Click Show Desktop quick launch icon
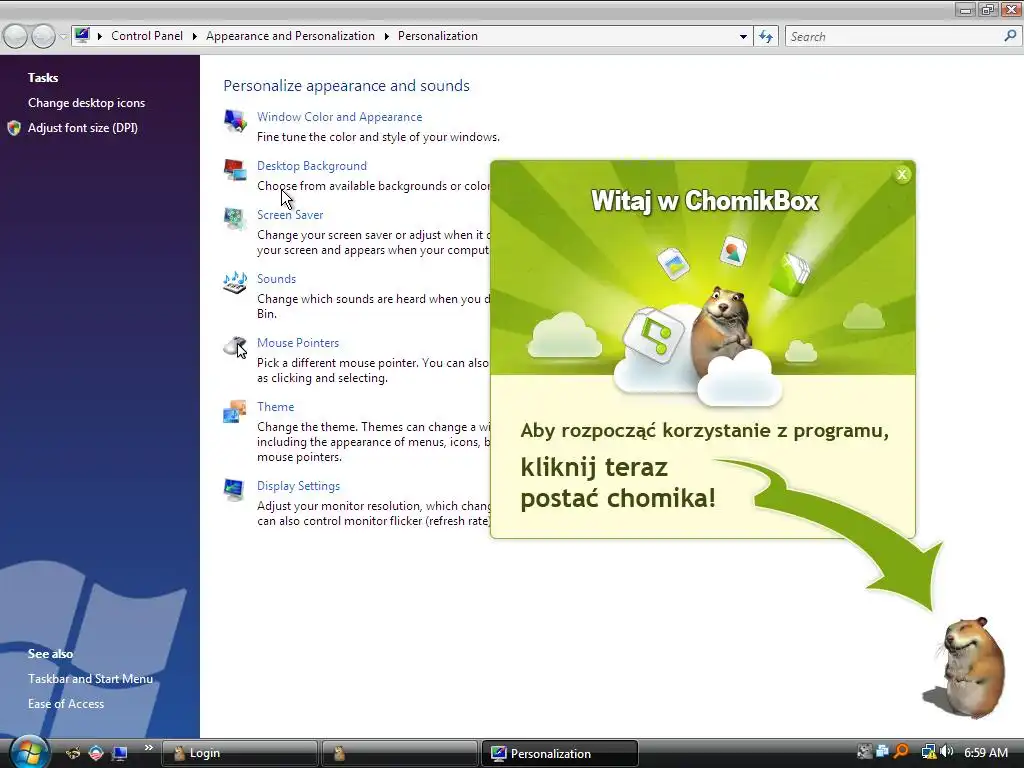The width and height of the screenshot is (1024, 768). coord(120,754)
